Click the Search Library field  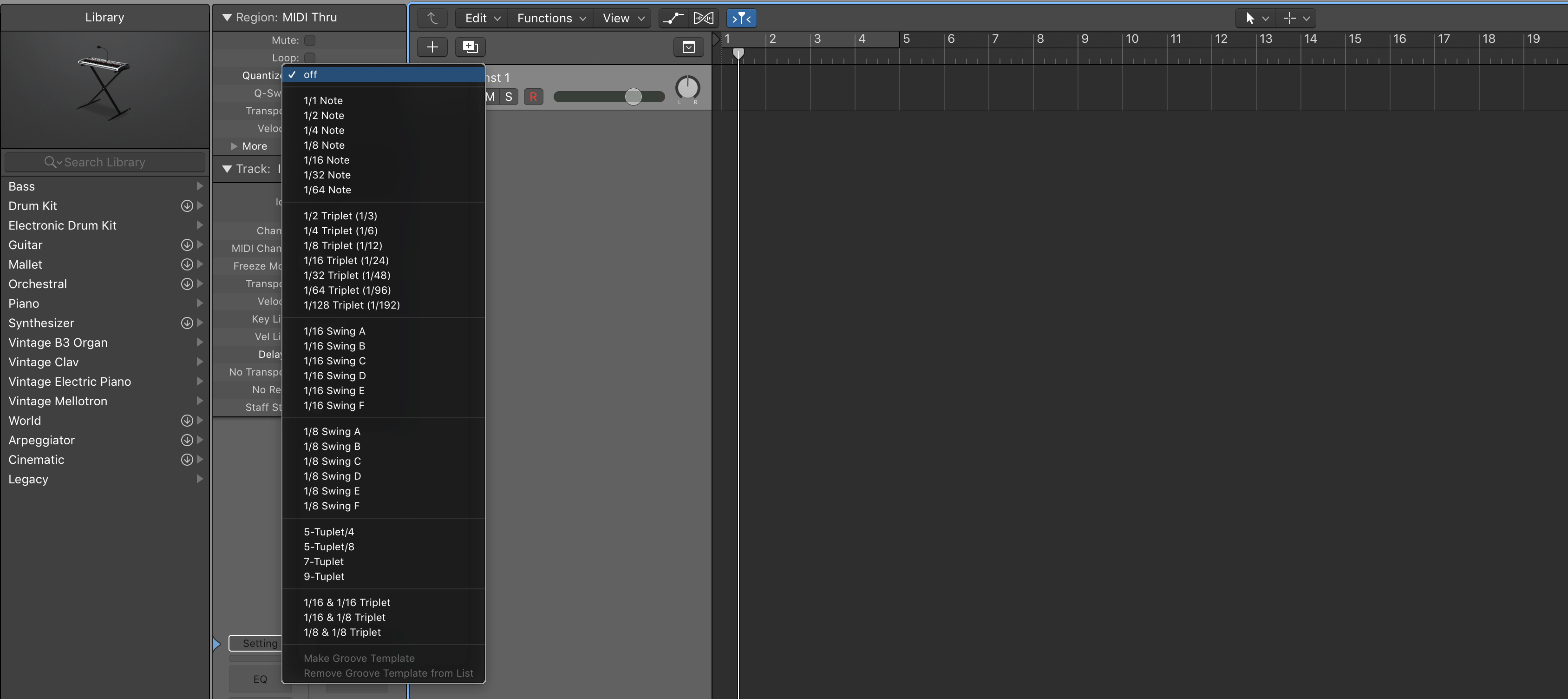pyautogui.click(x=105, y=162)
